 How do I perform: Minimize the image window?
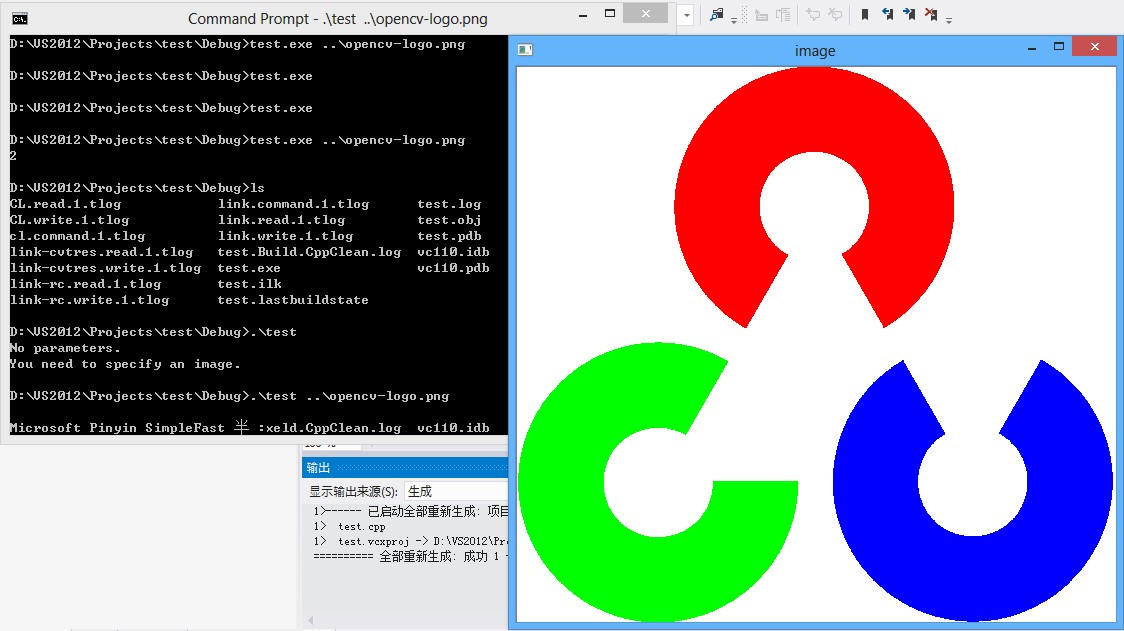click(x=1032, y=48)
